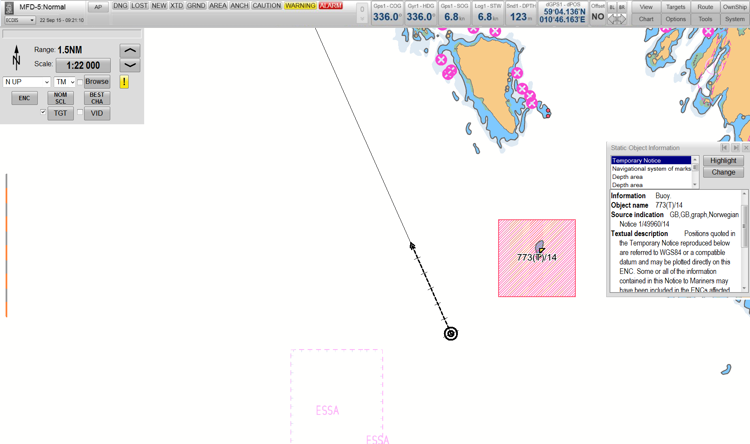Click the offset pan arrows icon
The image size is (750, 444).
[617, 18]
